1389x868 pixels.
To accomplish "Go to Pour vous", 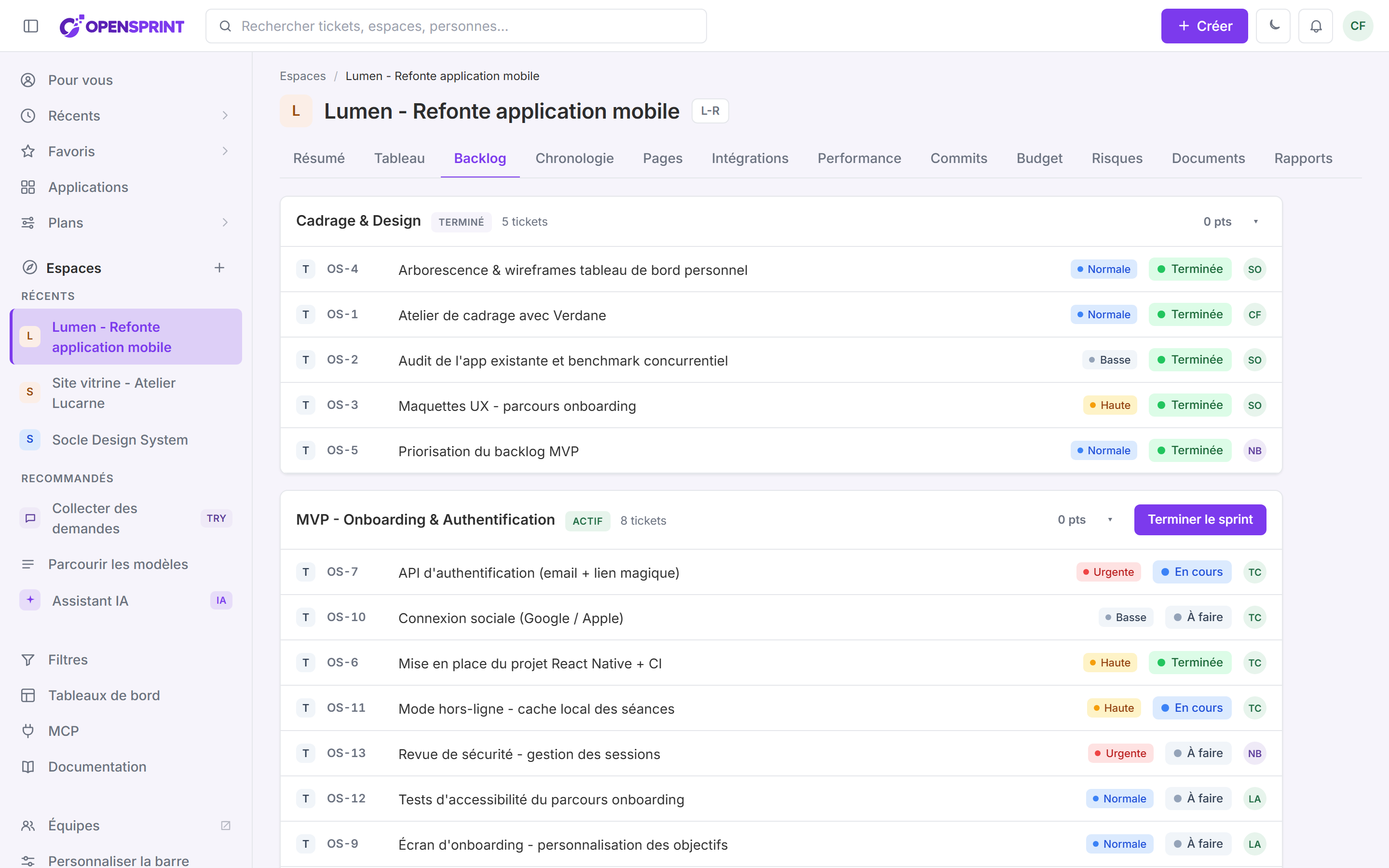I will coord(126,80).
